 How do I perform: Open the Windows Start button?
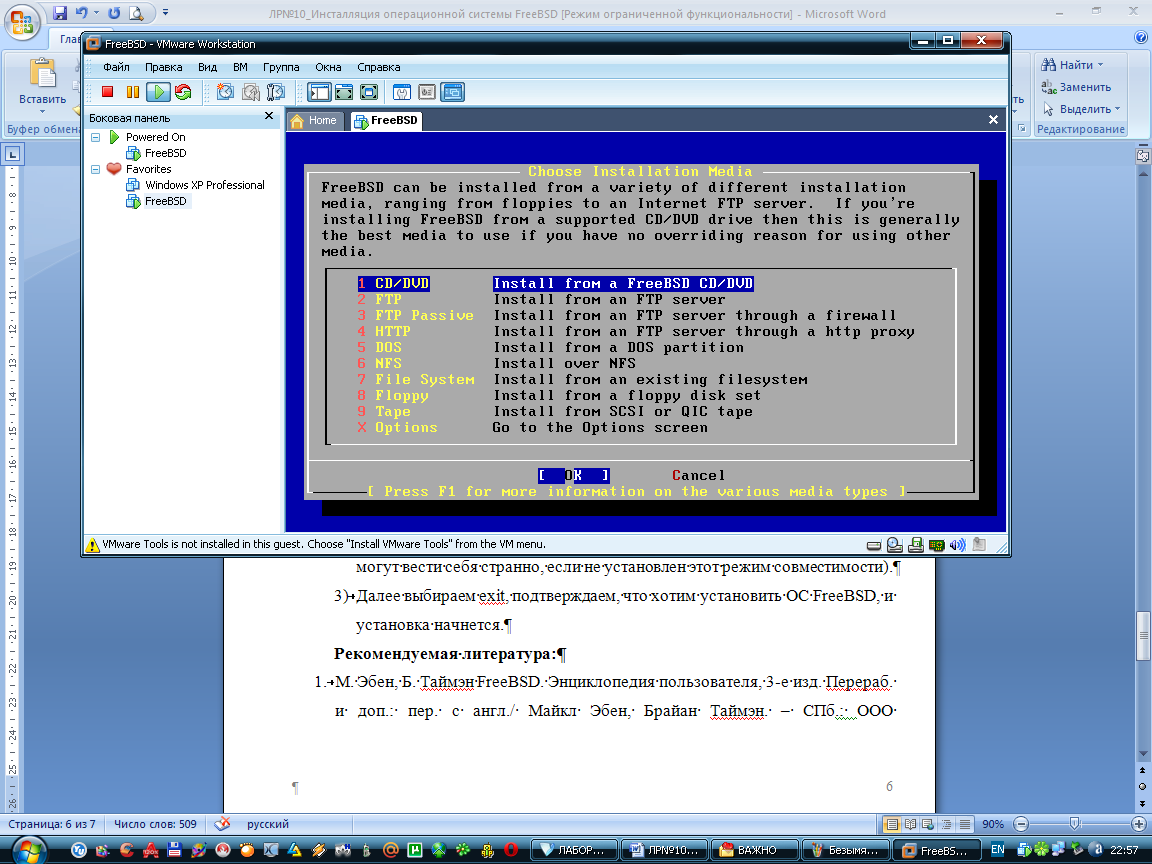(x=28, y=850)
